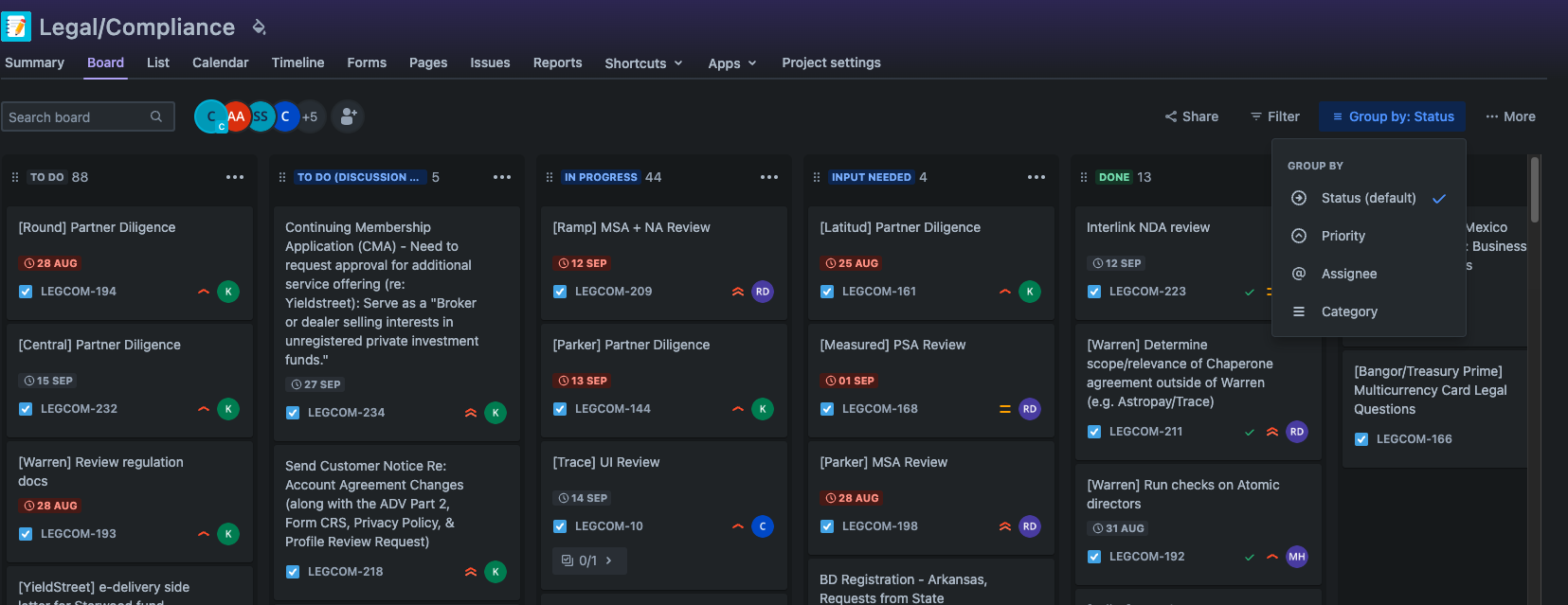Viewport: 1568px width, 605px height.
Task: Open issue LEGCOM-144
Action: (x=613, y=409)
